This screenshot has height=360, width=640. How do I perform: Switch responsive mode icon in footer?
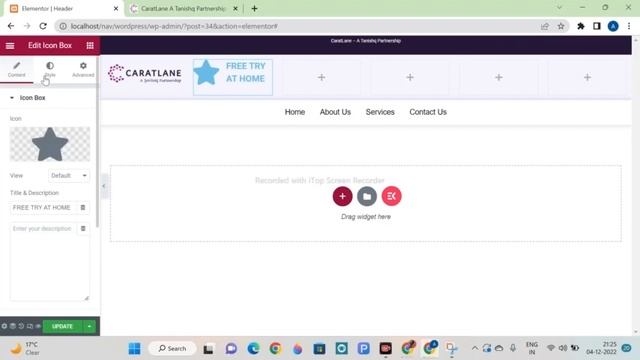30,327
